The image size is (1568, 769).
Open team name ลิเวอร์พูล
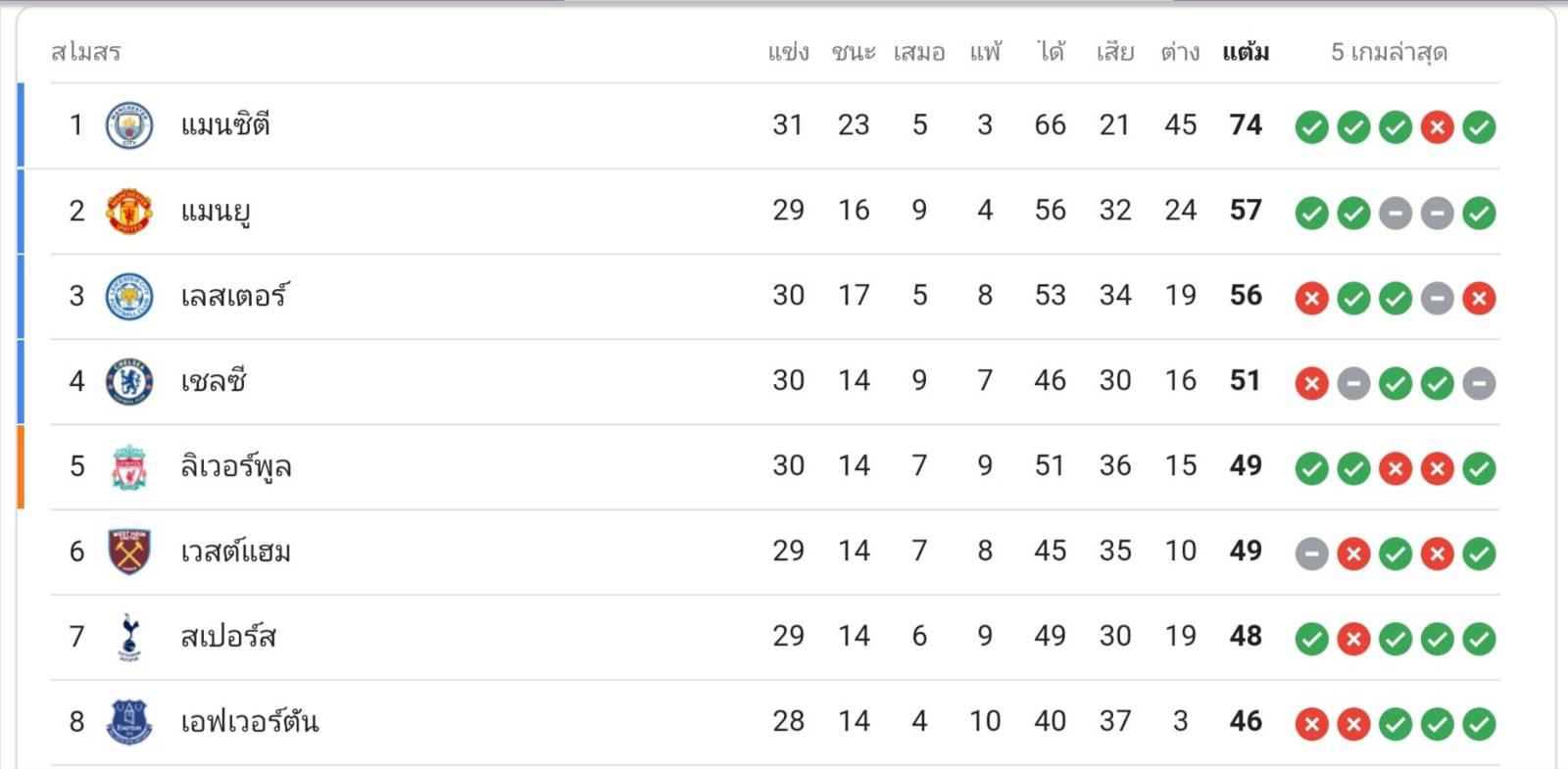click(x=236, y=466)
